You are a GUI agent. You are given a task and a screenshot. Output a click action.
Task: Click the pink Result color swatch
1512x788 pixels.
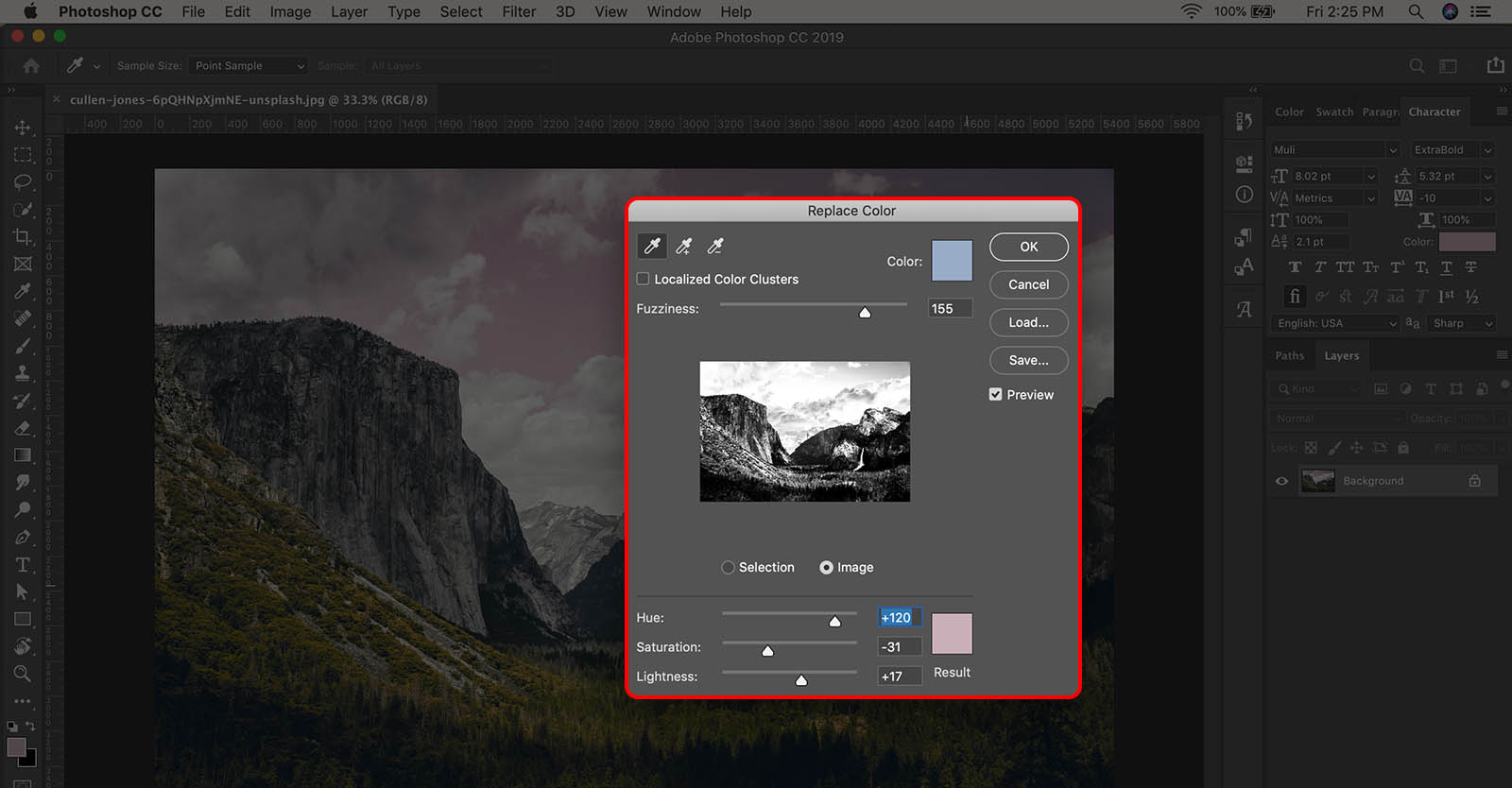pyautogui.click(x=952, y=633)
